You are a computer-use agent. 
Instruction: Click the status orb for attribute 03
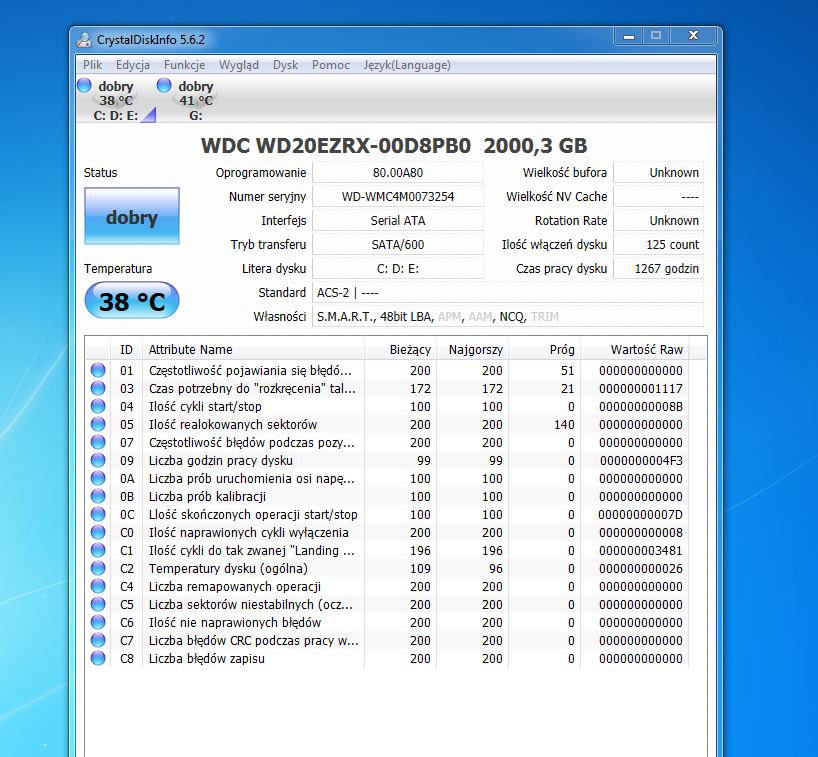(x=98, y=388)
